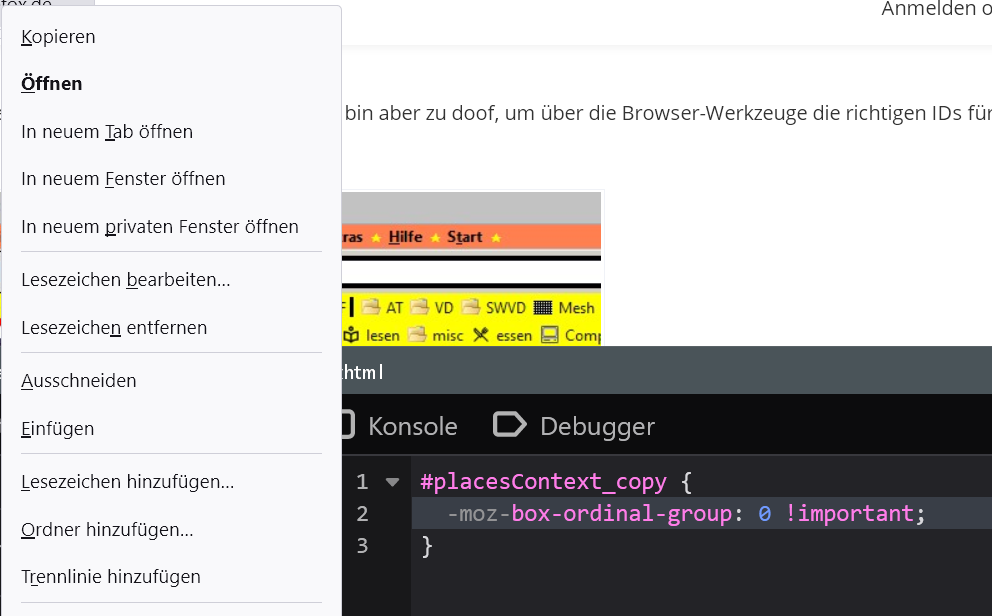Pick In neuem Tab öffnen
The width and height of the screenshot is (992, 616).
[x=107, y=132]
